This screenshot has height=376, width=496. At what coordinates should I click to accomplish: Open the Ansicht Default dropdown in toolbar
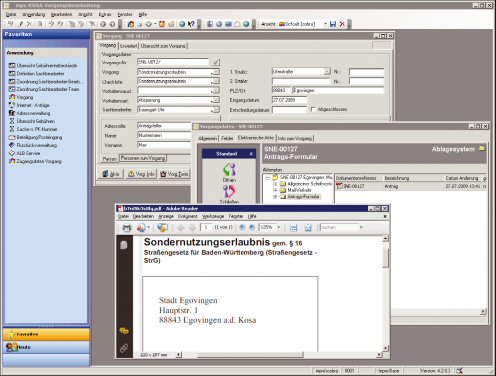325,24
